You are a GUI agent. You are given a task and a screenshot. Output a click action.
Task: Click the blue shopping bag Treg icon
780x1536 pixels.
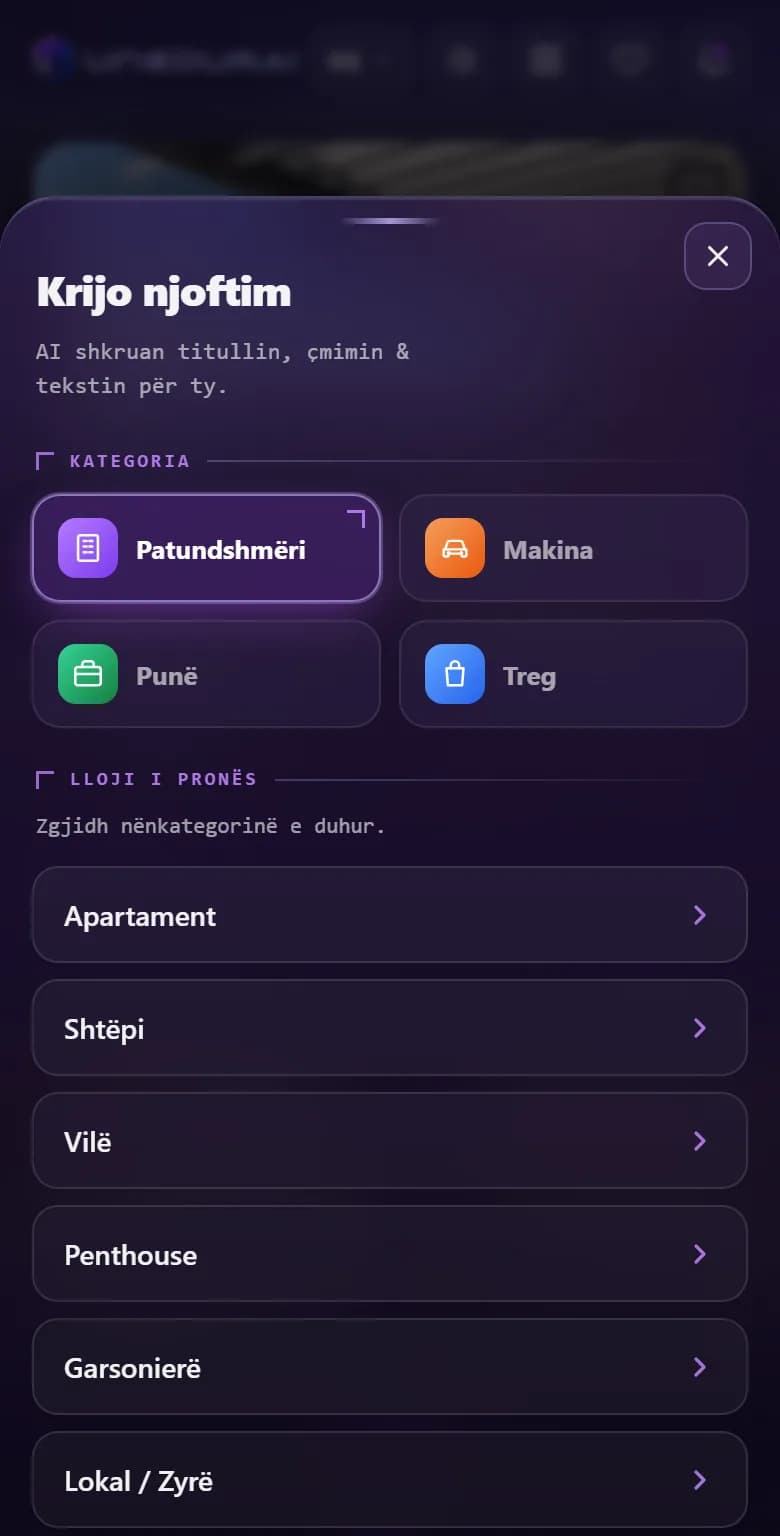coord(455,674)
